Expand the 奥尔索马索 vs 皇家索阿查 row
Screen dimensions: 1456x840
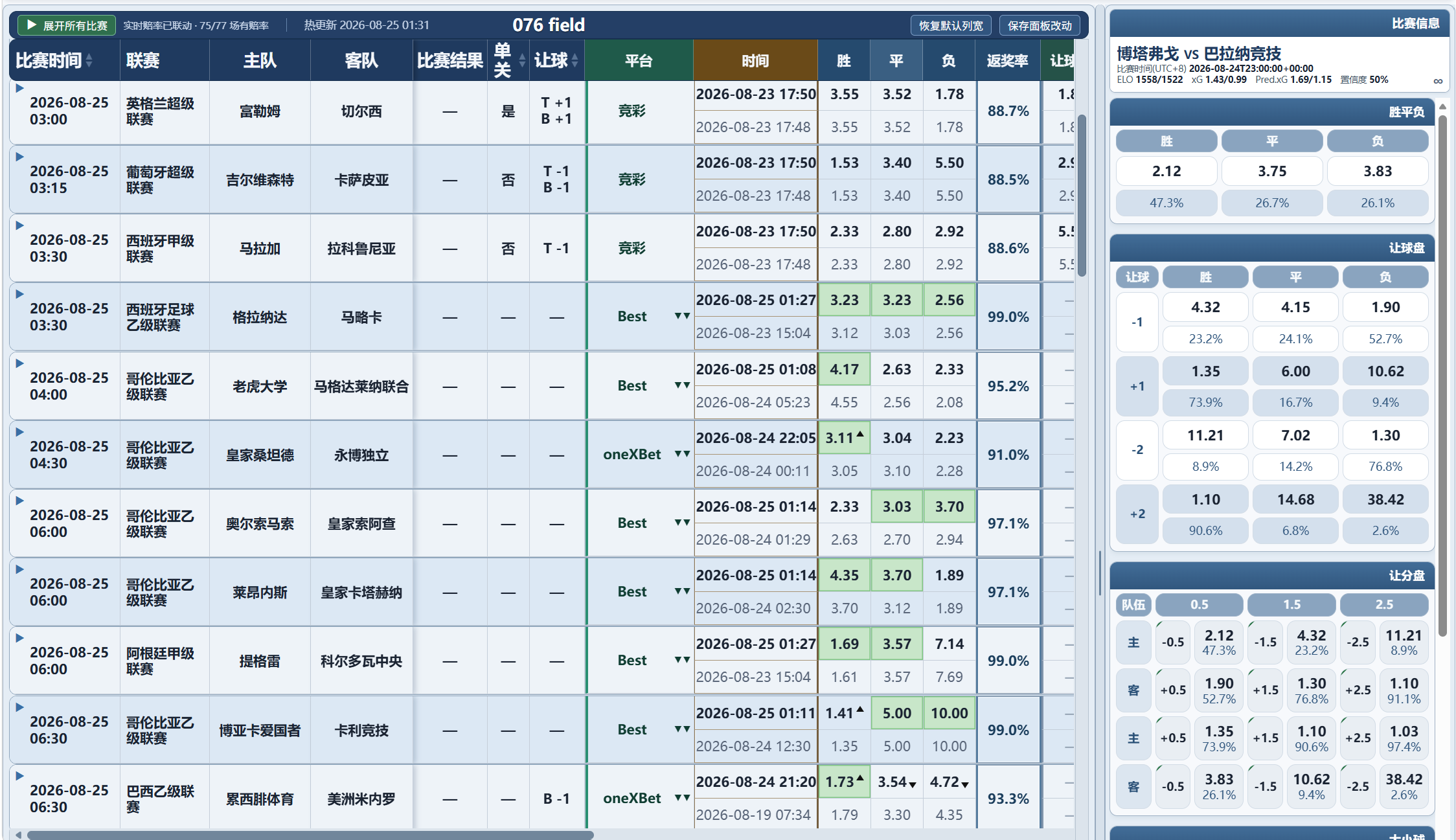19,501
